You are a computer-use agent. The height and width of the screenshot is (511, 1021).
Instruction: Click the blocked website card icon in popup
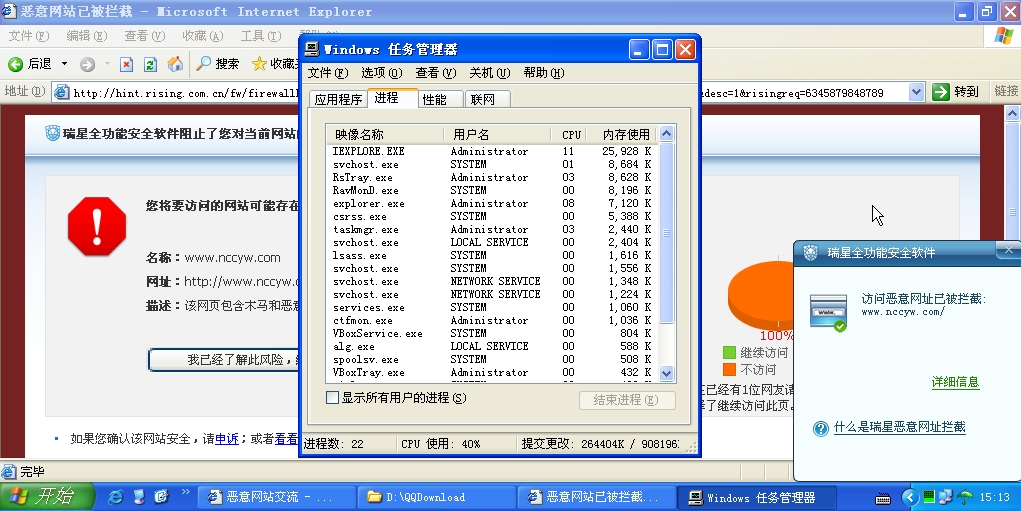828,313
